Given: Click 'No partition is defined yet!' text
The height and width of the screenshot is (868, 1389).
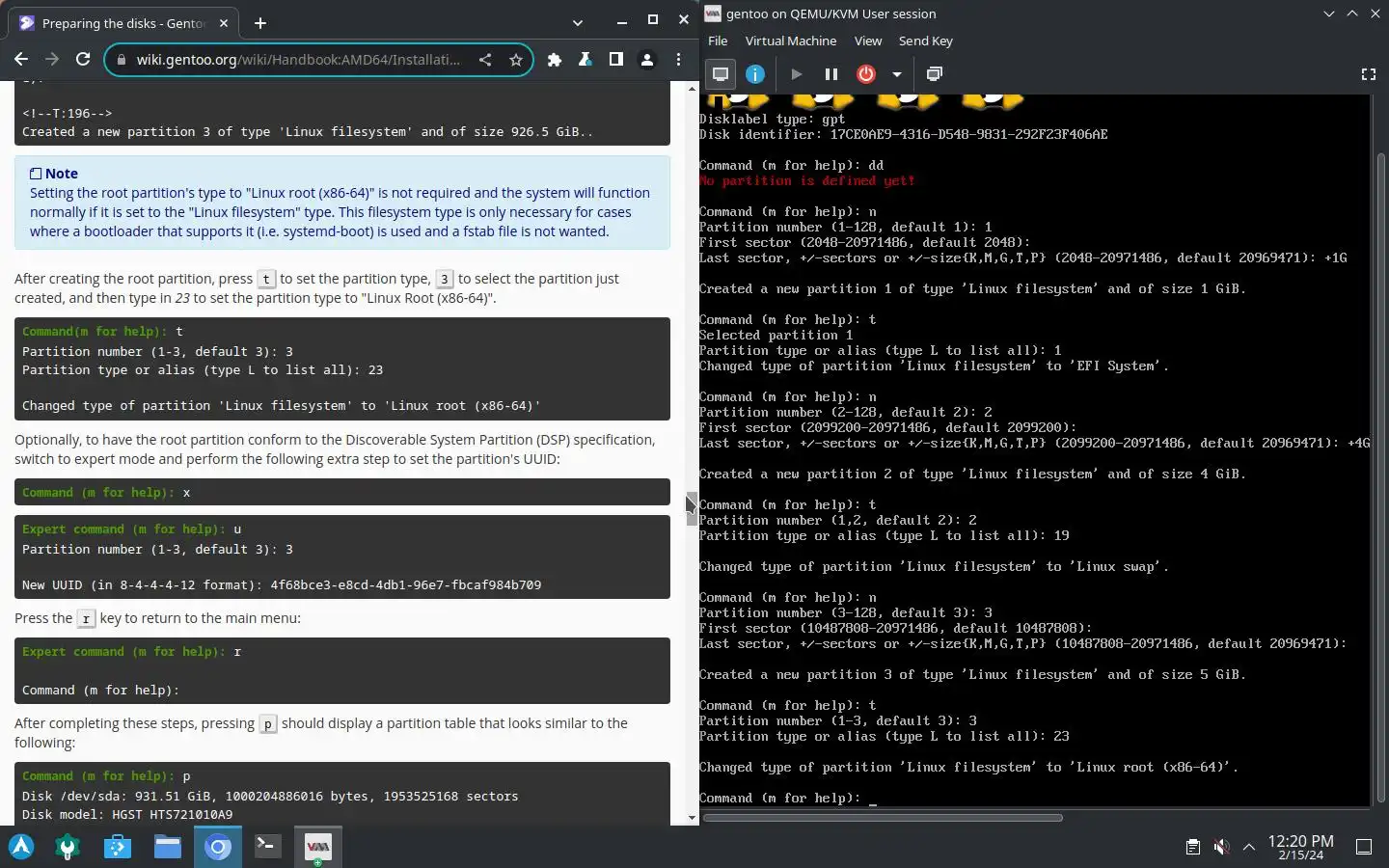Looking at the screenshot, I should pyautogui.click(x=807, y=180).
